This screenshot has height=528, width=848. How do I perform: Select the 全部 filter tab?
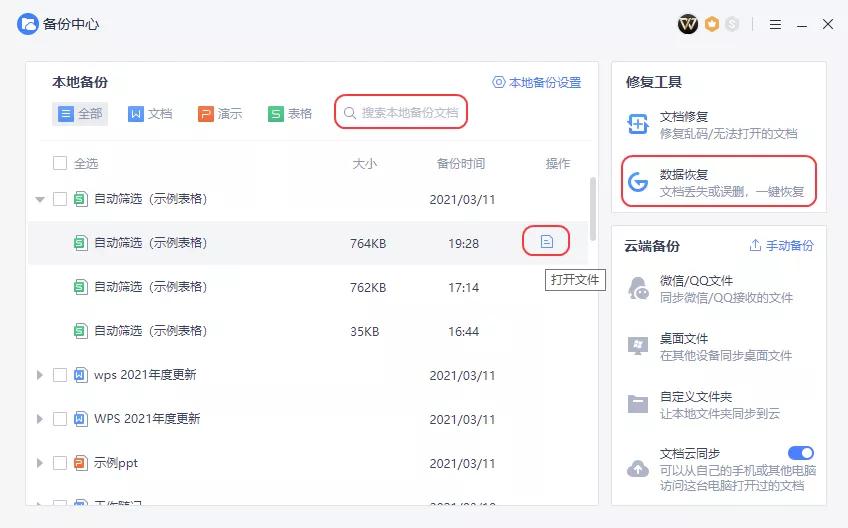pos(80,114)
